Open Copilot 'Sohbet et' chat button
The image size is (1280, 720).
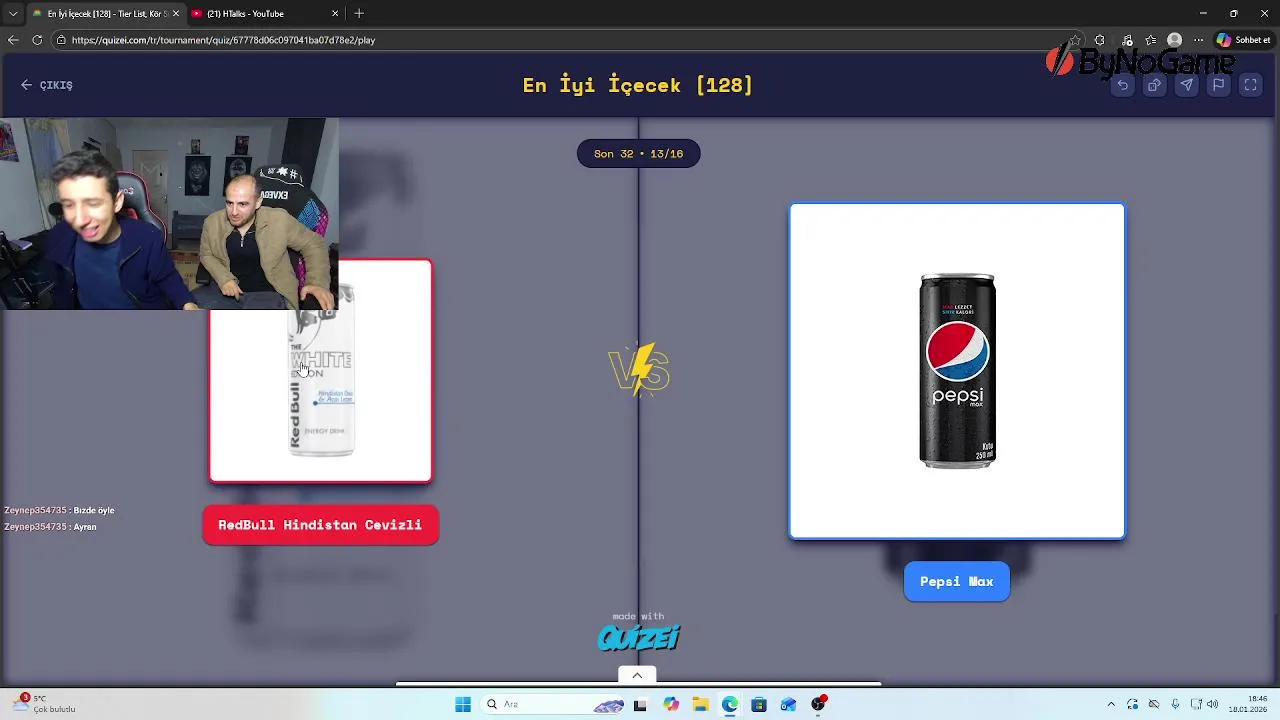(1243, 40)
